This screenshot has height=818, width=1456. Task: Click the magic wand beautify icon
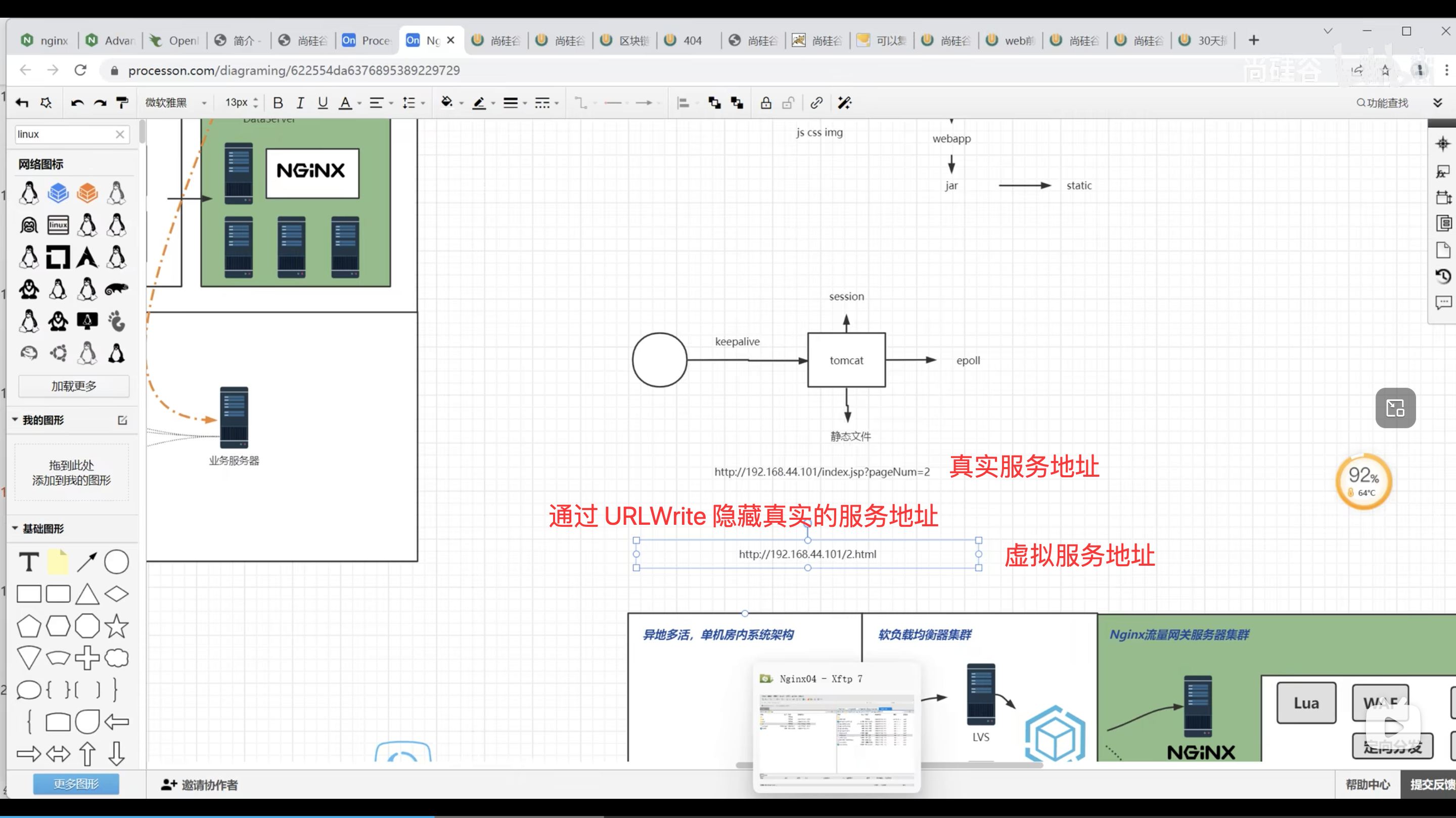pyautogui.click(x=844, y=103)
